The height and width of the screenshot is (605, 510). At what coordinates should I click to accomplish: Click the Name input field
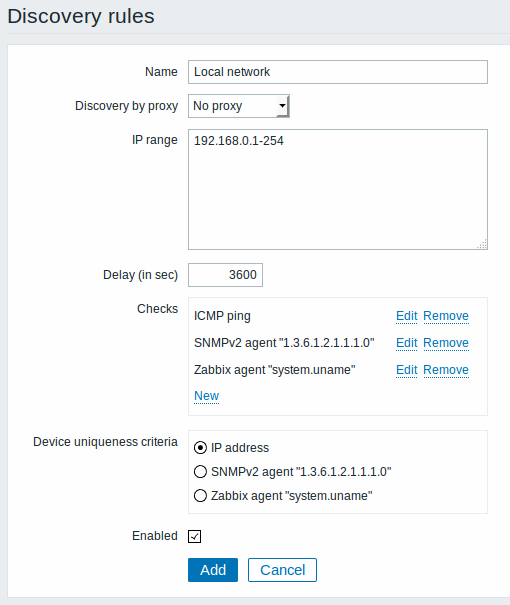[338, 72]
